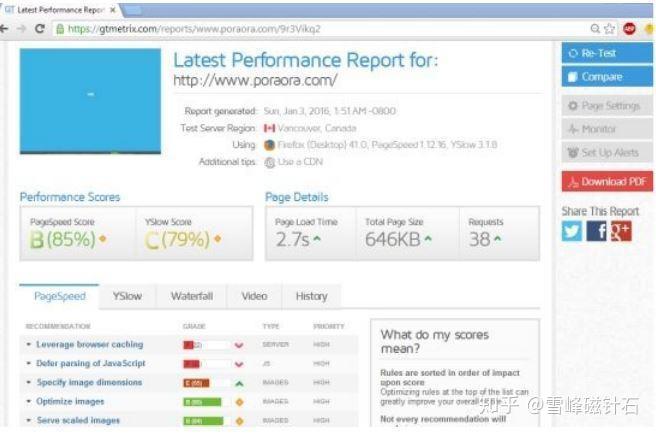Click the browser reload icon
This screenshot has width=656, height=434.
click(40, 28)
